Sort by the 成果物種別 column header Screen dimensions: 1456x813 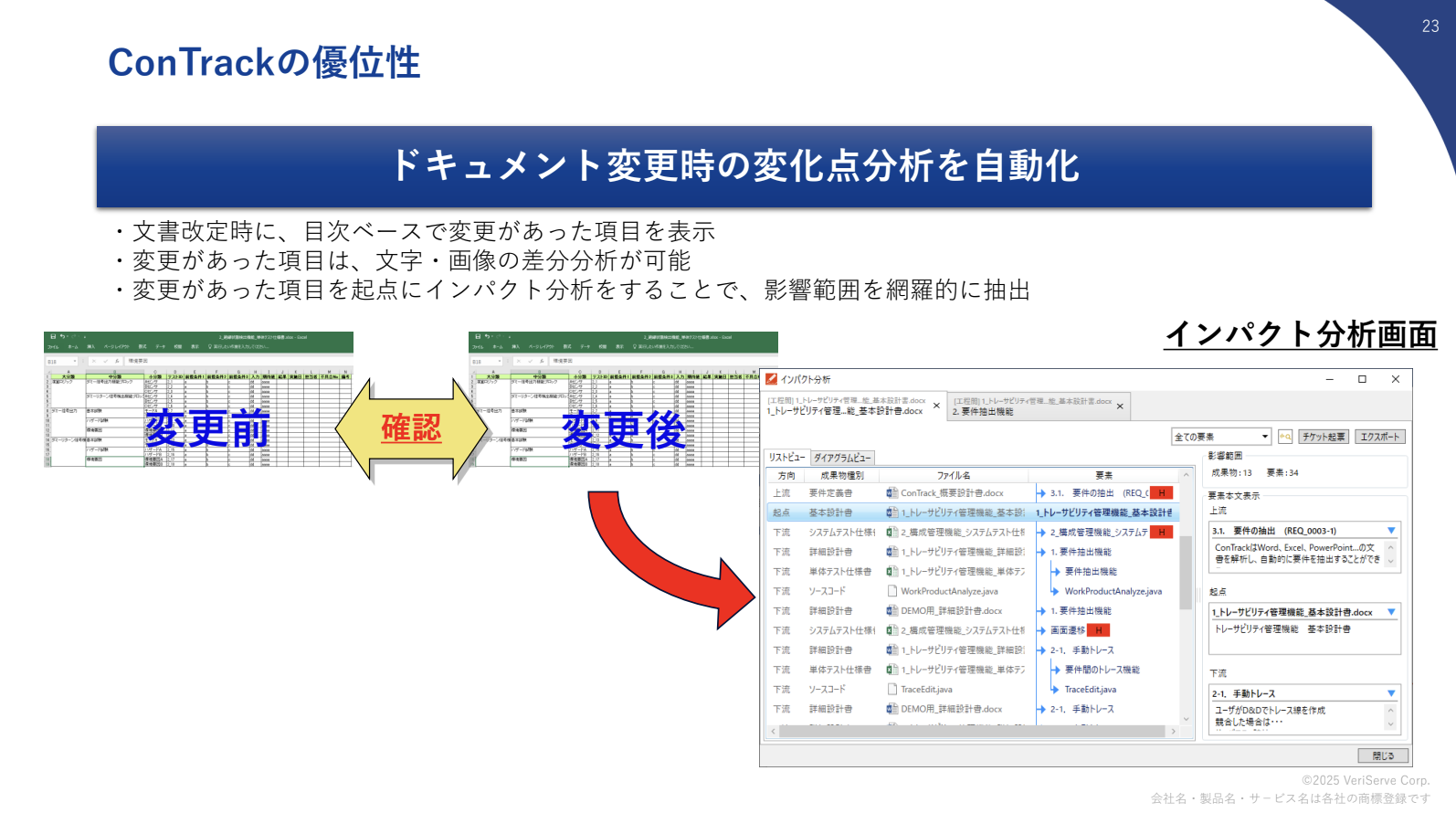[x=842, y=475]
